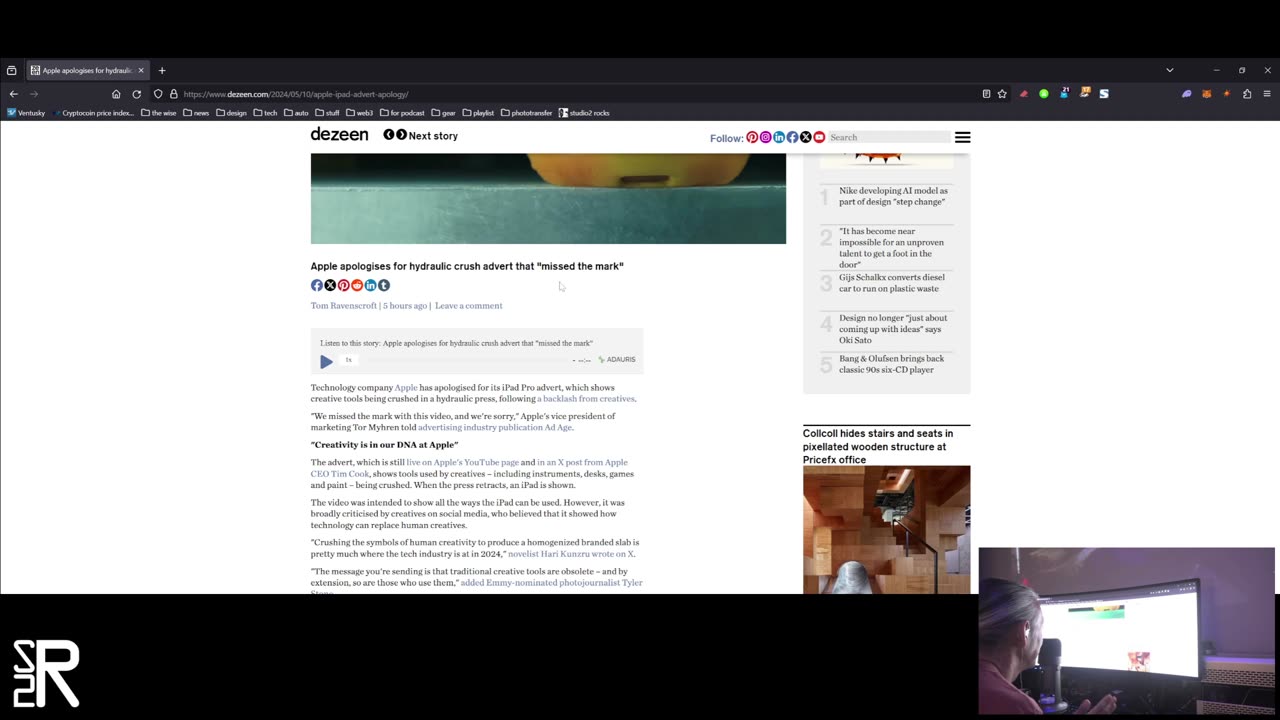Viewport: 1280px width, 720px height.
Task: Click the Firefox back arrow
Action: coord(14,94)
